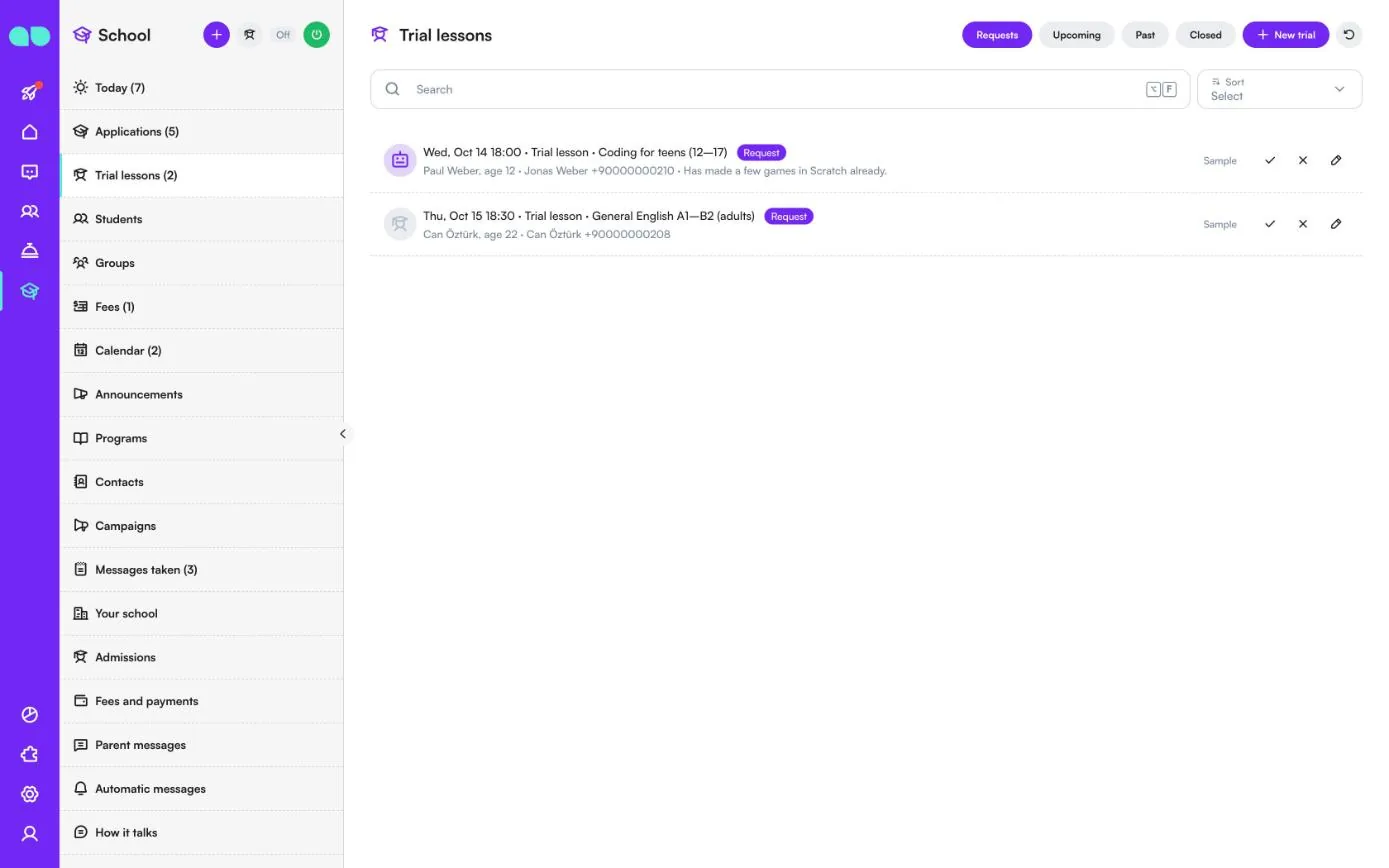Open the settings gear icon

(x=30, y=794)
